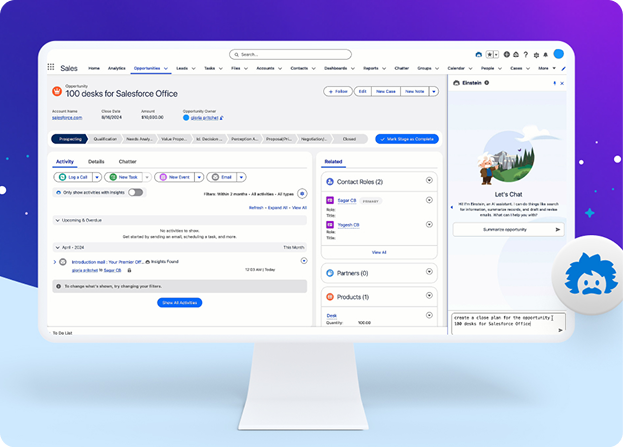Viewport: 623px width, 448px height.
Task: Click the email icon on the Introduction mail row
Action: click(62, 262)
